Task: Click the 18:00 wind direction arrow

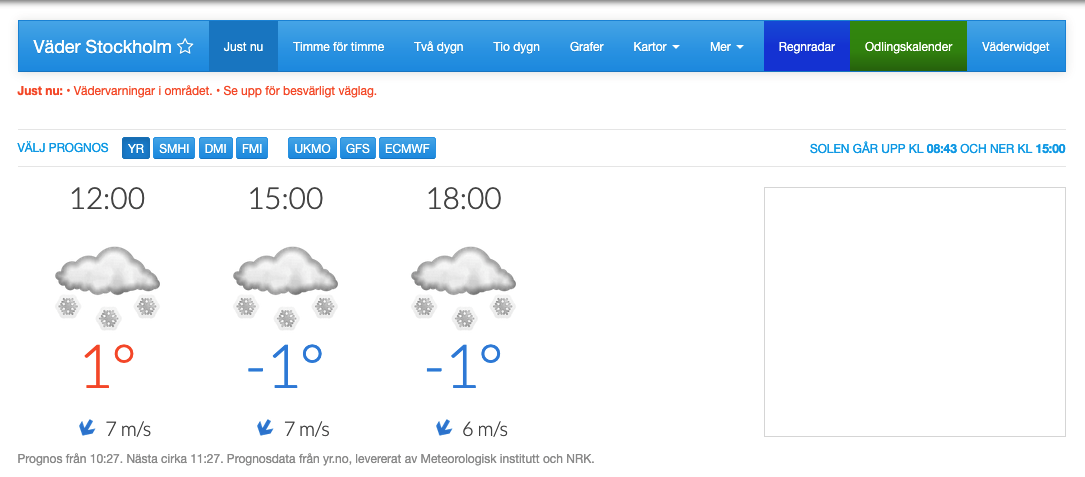Action: pos(444,428)
